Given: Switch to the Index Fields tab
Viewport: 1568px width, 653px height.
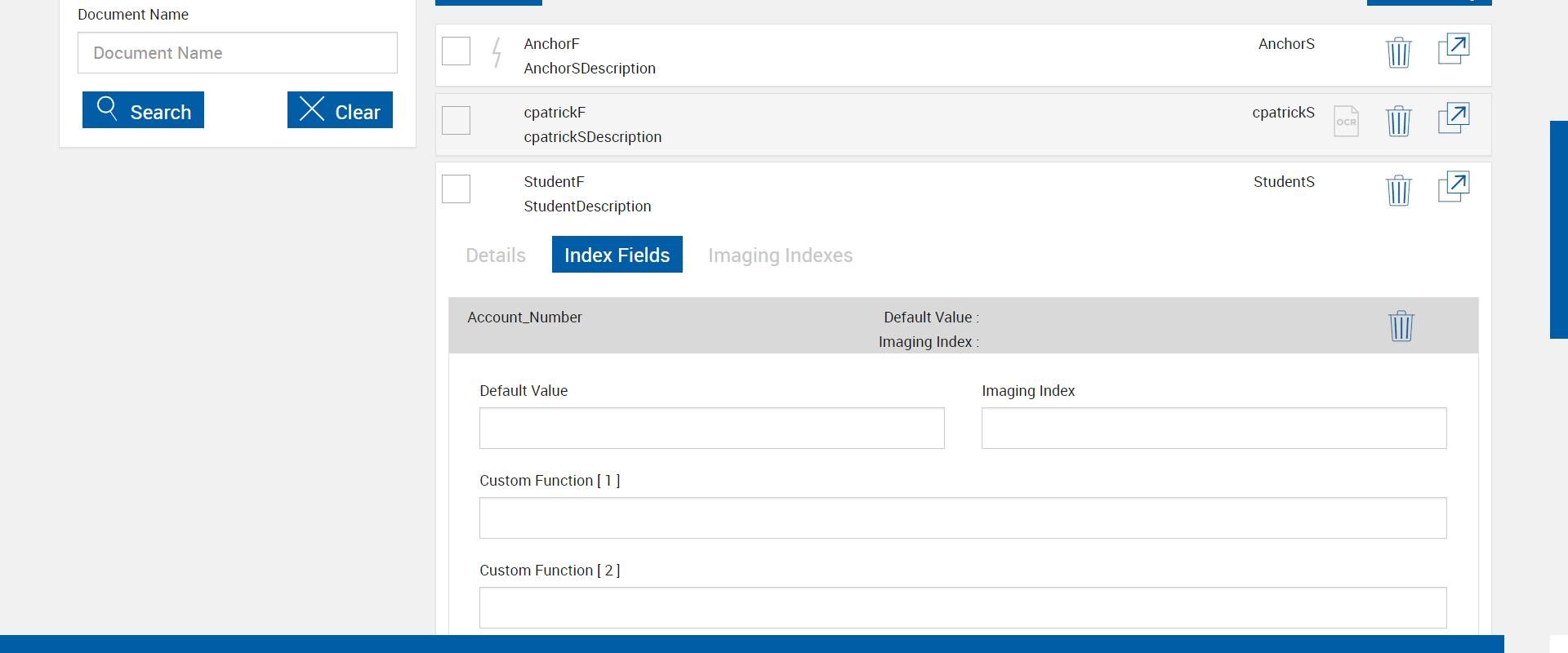Looking at the screenshot, I should coord(617,255).
